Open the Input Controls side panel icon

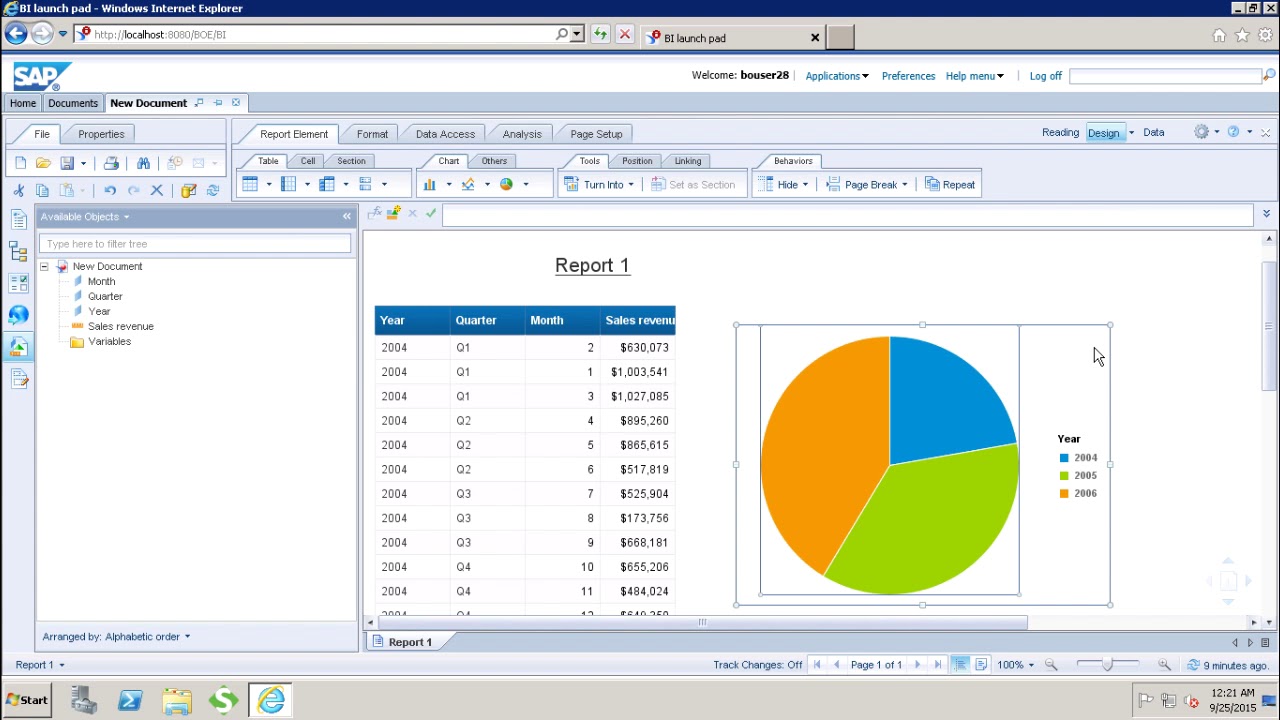pos(18,284)
